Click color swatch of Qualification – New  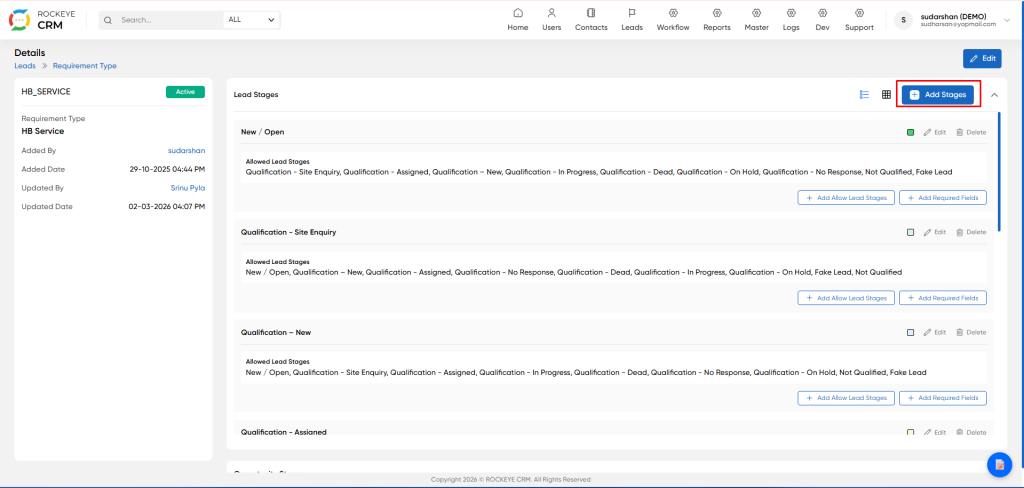click(x=910, y=333)
